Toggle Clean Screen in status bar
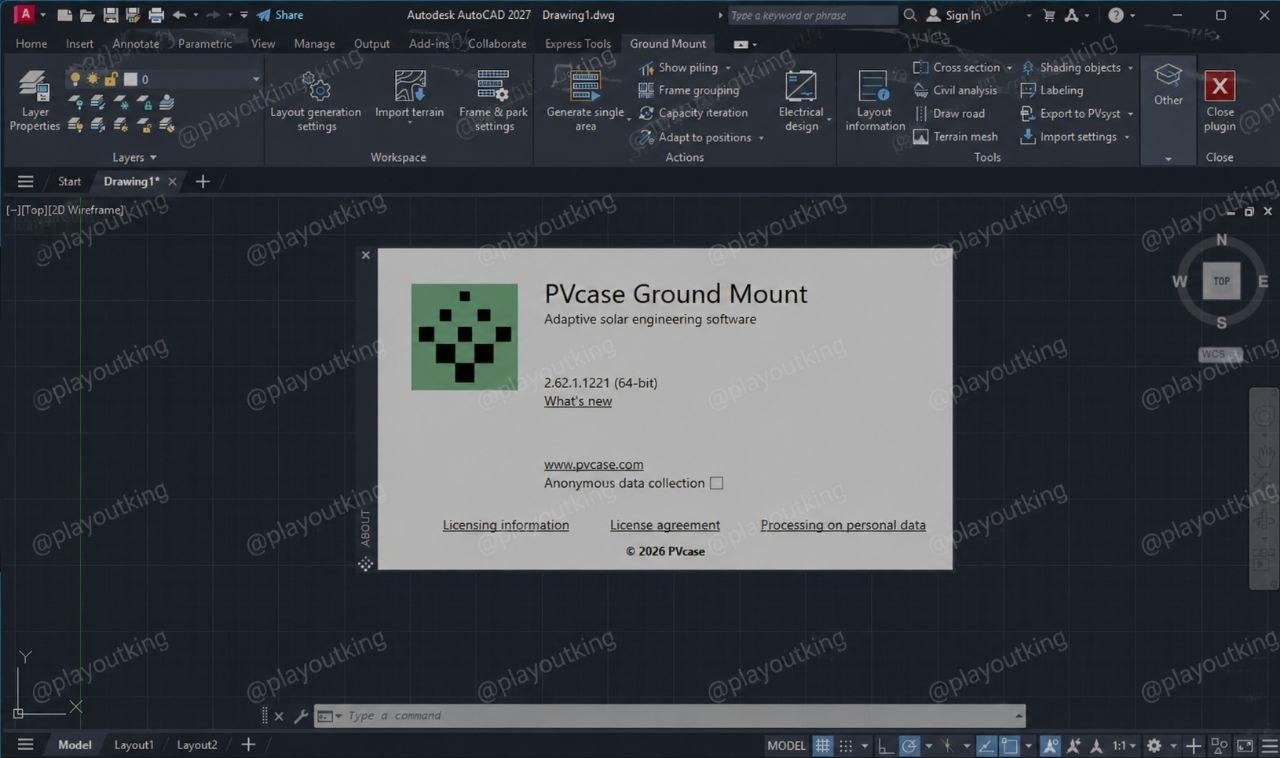The image size is (1280, 758). [1244, 746]
